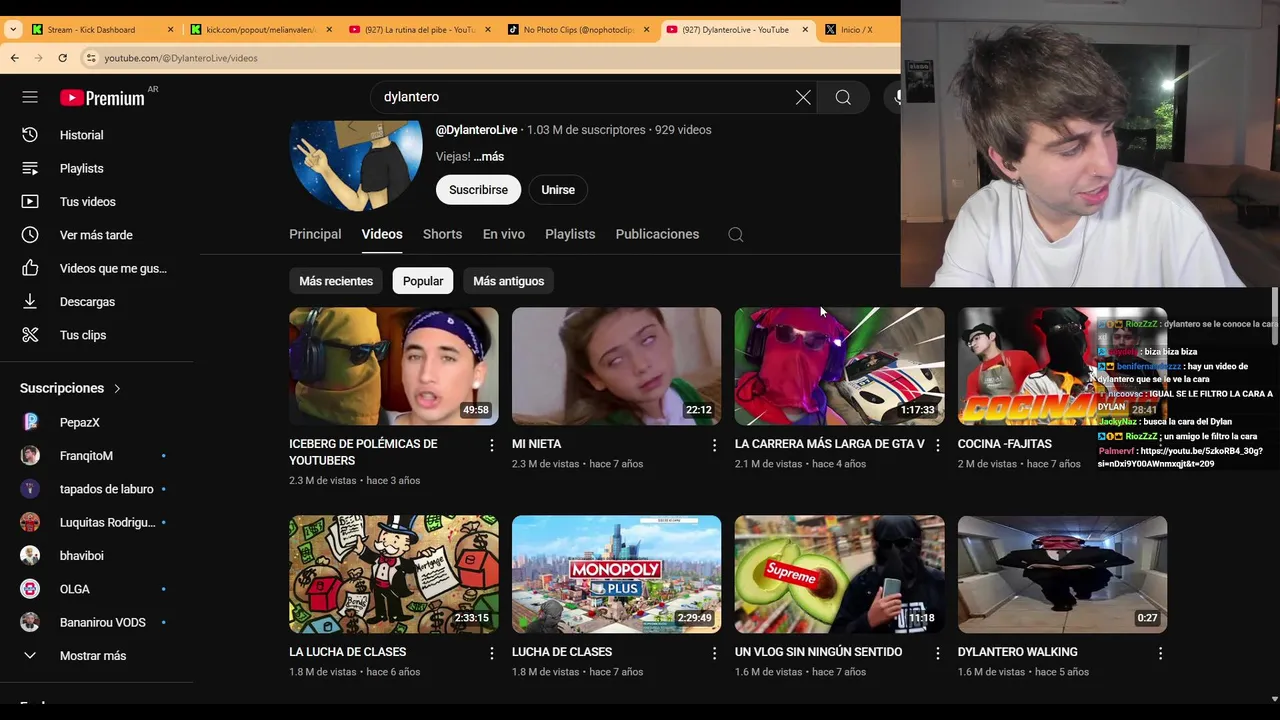The image size is (1280, 720).
Task: Open DYLANTERO WALKING video thumbnail
Action: coord(1062,574)
